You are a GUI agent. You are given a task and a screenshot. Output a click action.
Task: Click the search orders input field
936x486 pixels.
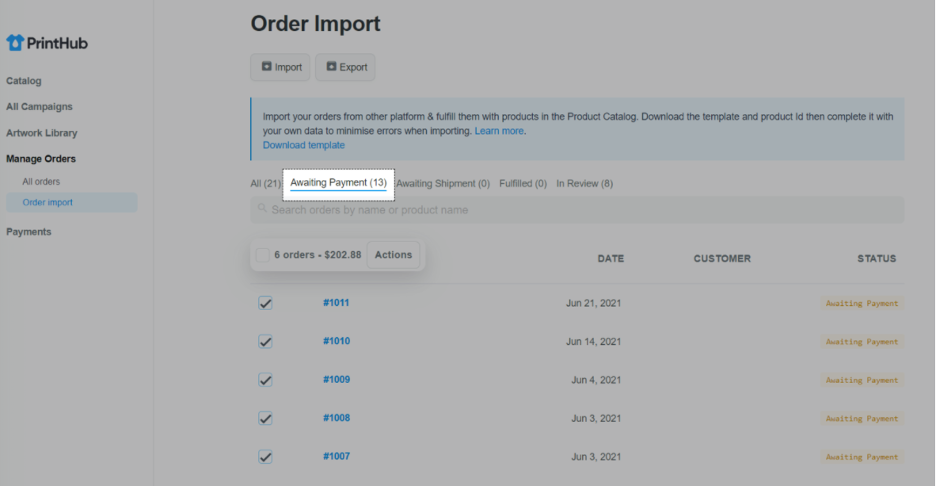point(580,210)
